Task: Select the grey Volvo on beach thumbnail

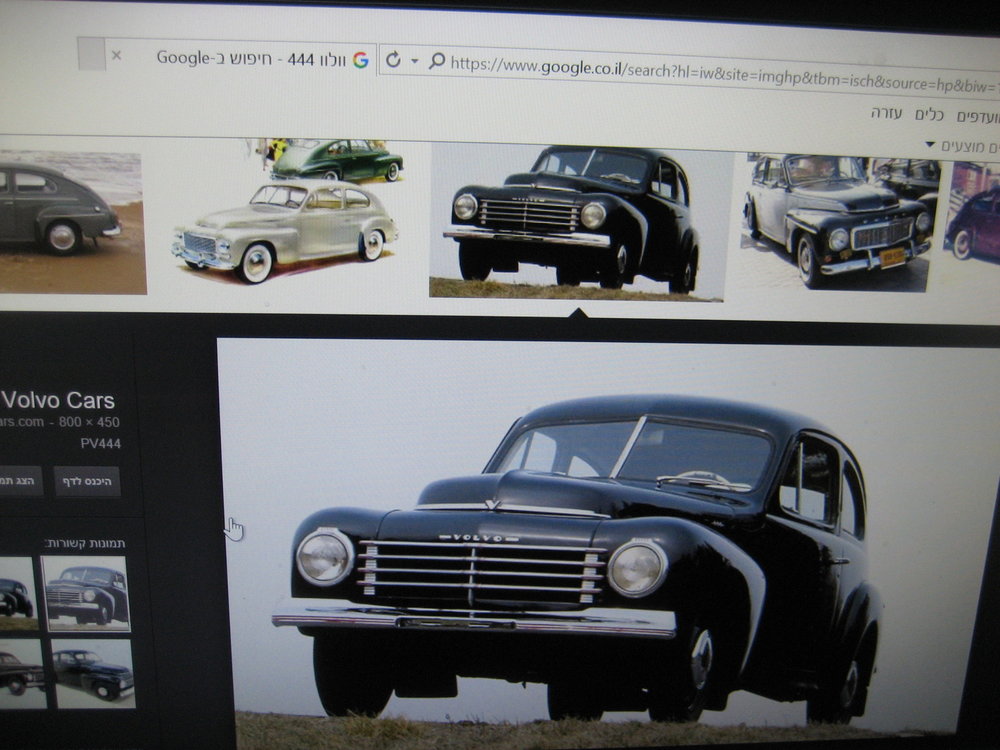Action: tap(70, 222)
